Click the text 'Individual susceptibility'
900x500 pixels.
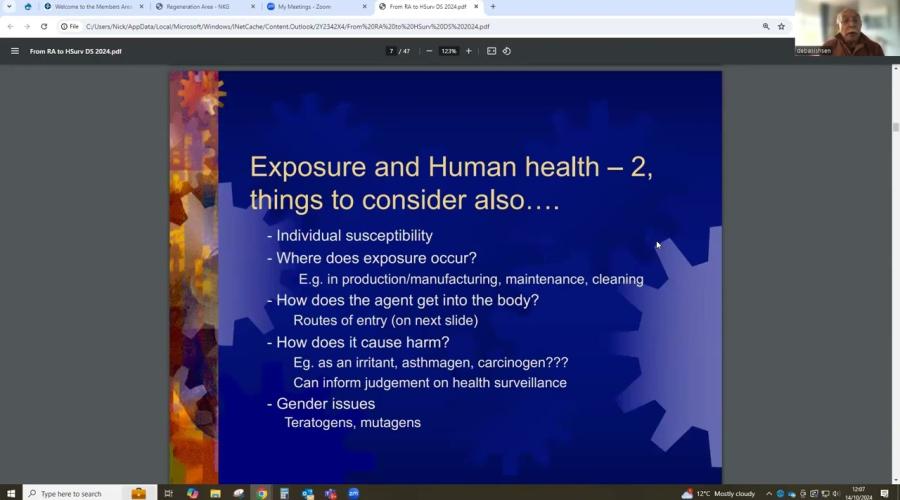355,235
